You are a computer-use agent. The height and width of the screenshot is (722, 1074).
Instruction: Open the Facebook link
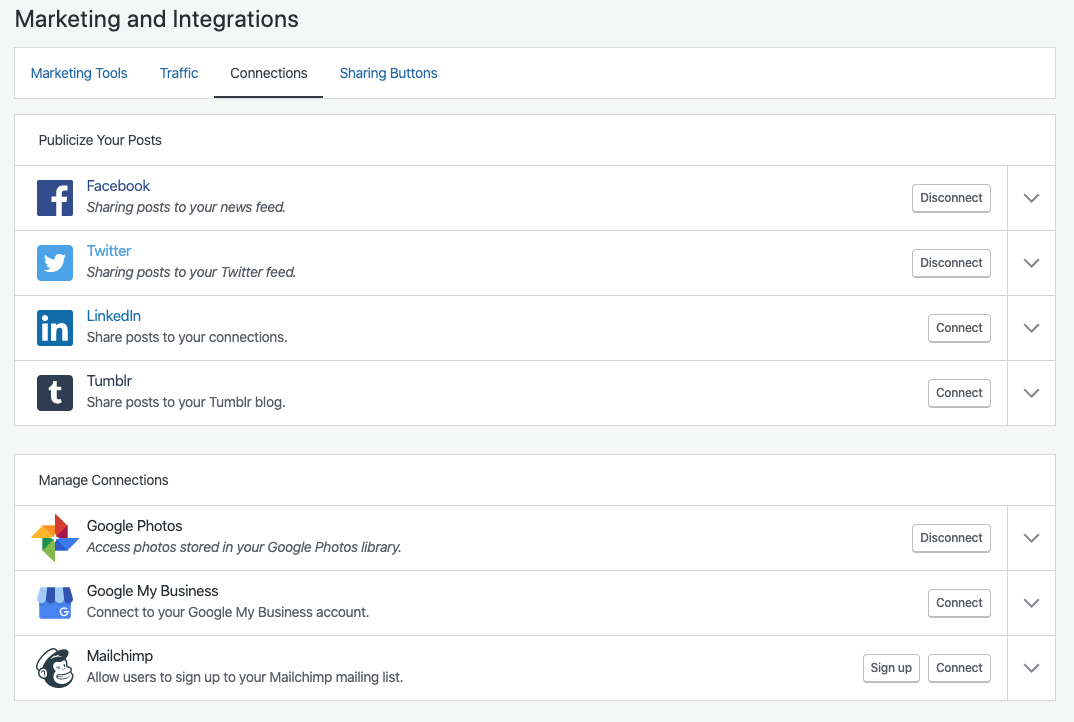118,185
